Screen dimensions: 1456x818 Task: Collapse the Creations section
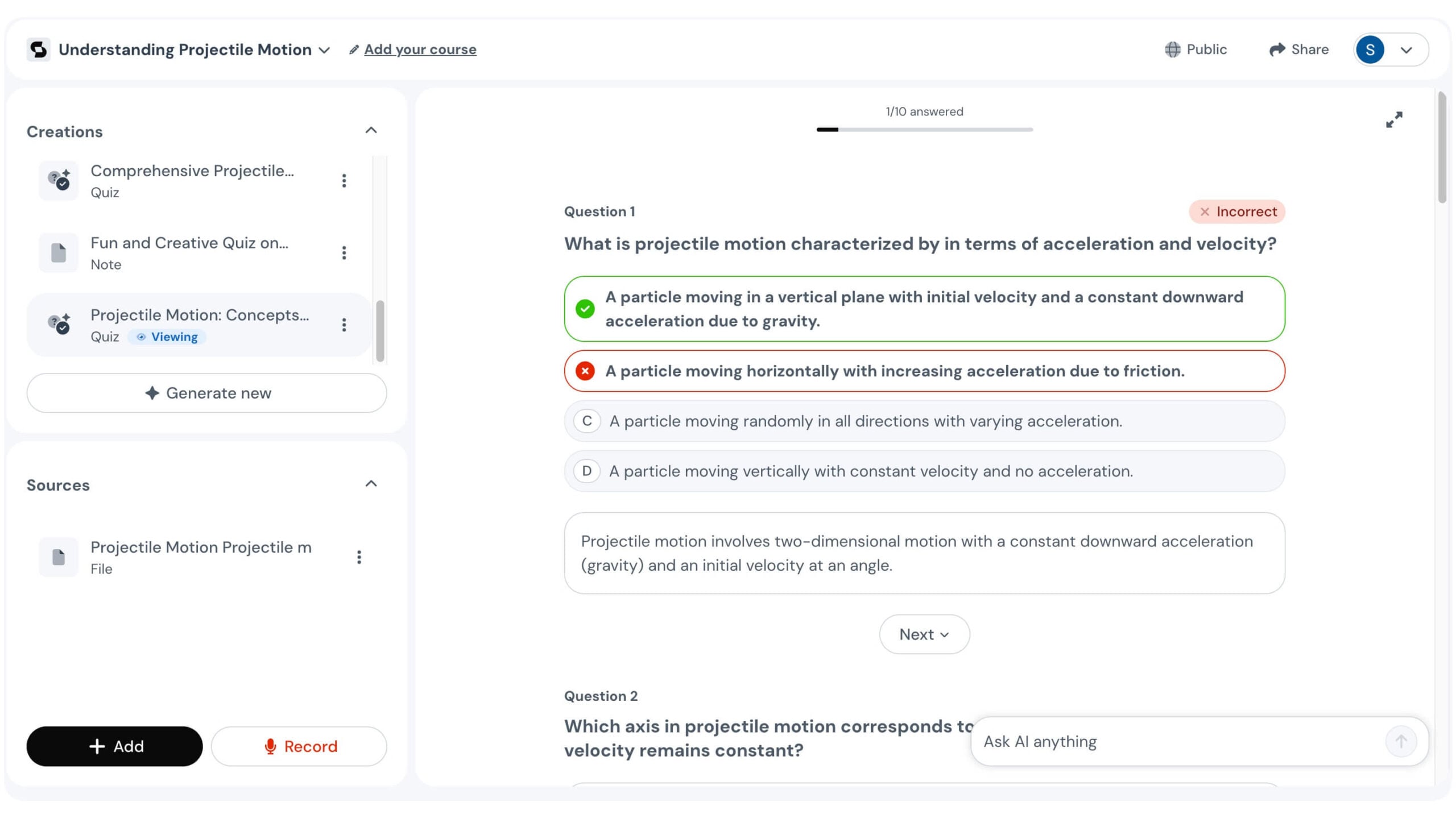coord(371,131)
